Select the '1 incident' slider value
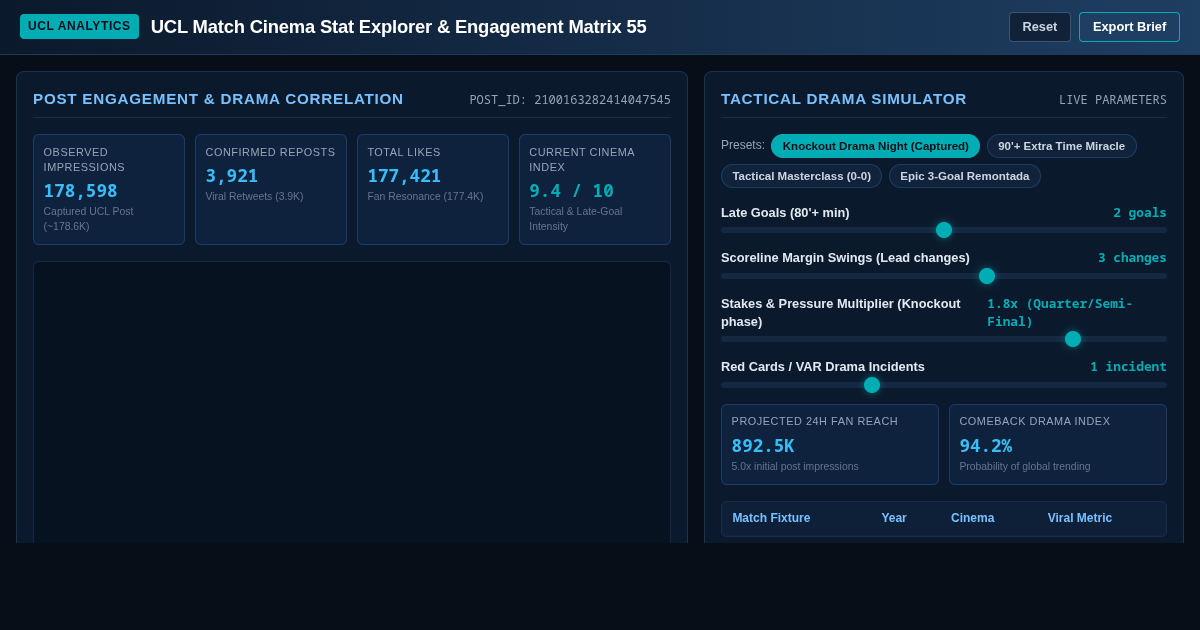The height and width of the screenshot is (630, 1200). 1128,367
